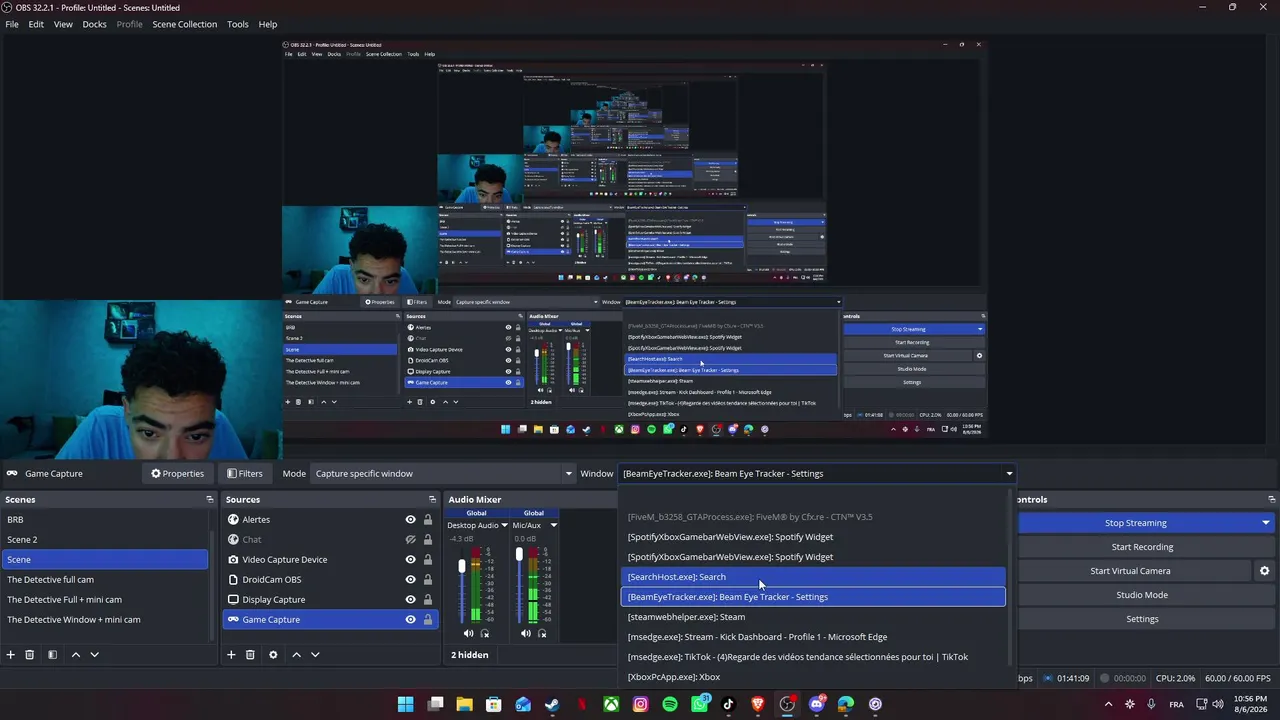
Task: Start the Virtual Camera
Action: click(x=1130, y=571)
